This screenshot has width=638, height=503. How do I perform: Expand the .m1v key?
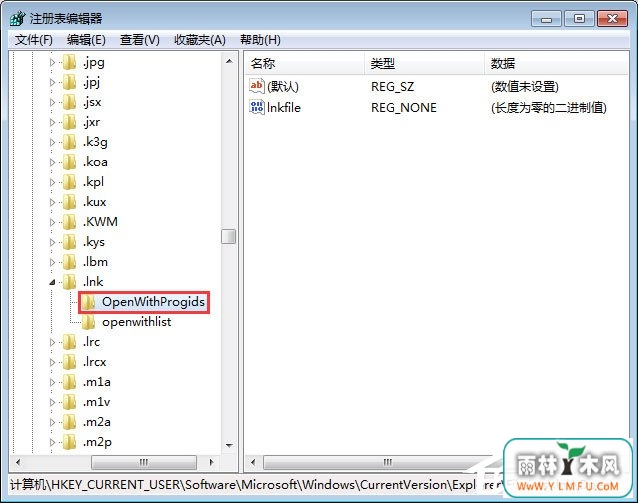tap(52, 402)
